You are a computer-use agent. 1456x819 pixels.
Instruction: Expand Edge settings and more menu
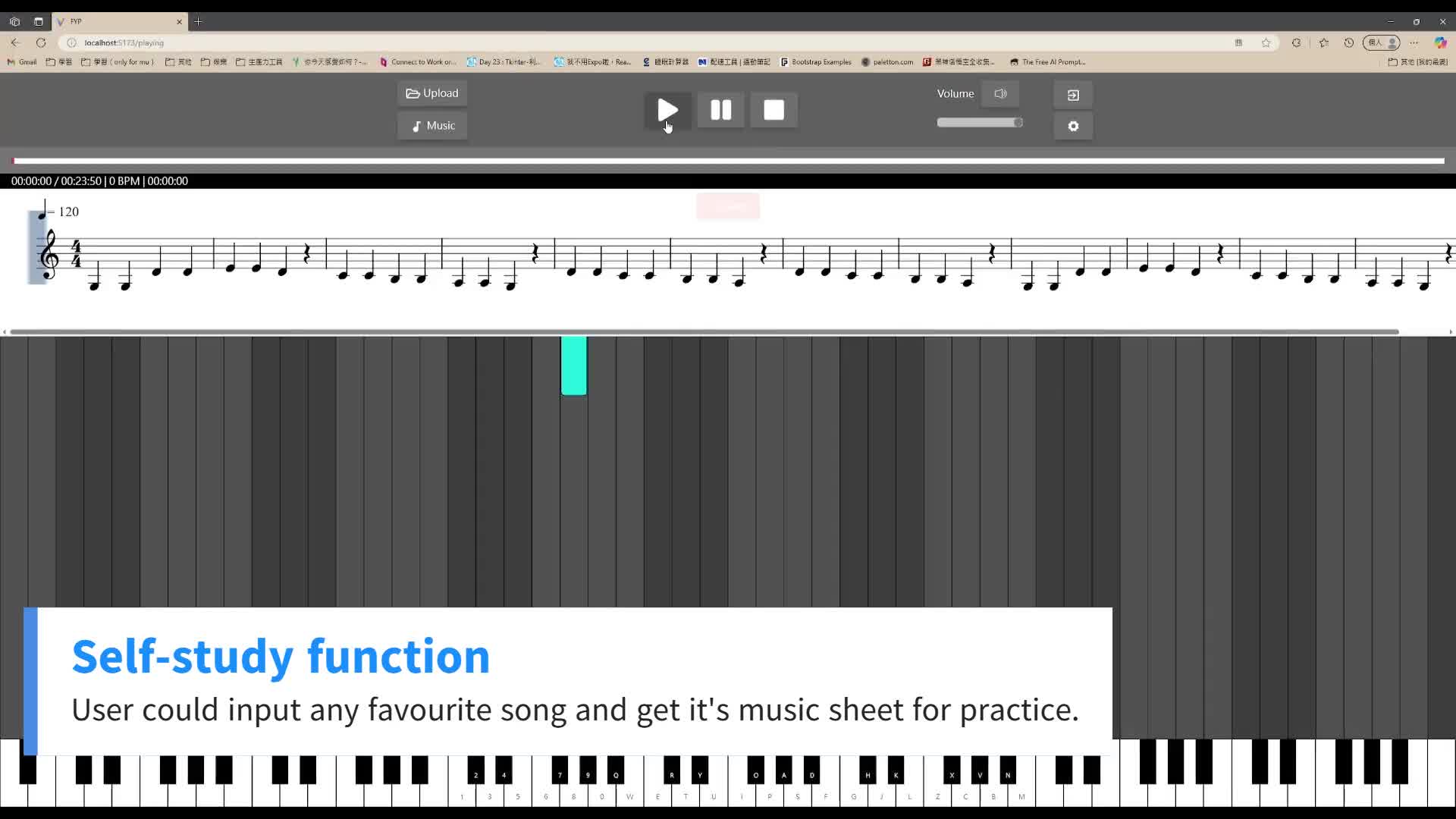pos(1414,42)
